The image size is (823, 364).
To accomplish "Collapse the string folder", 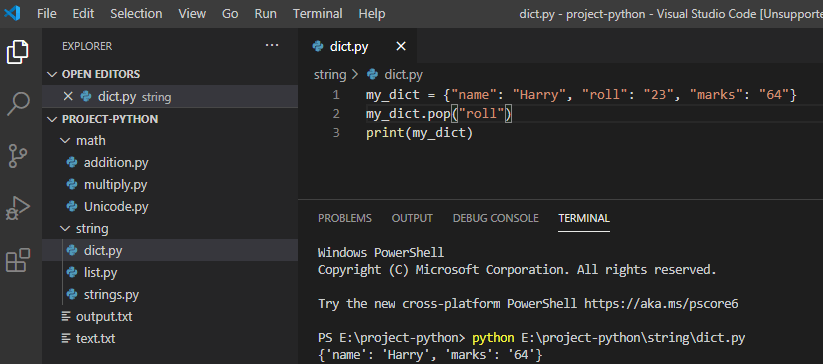I will coord(65,229).
